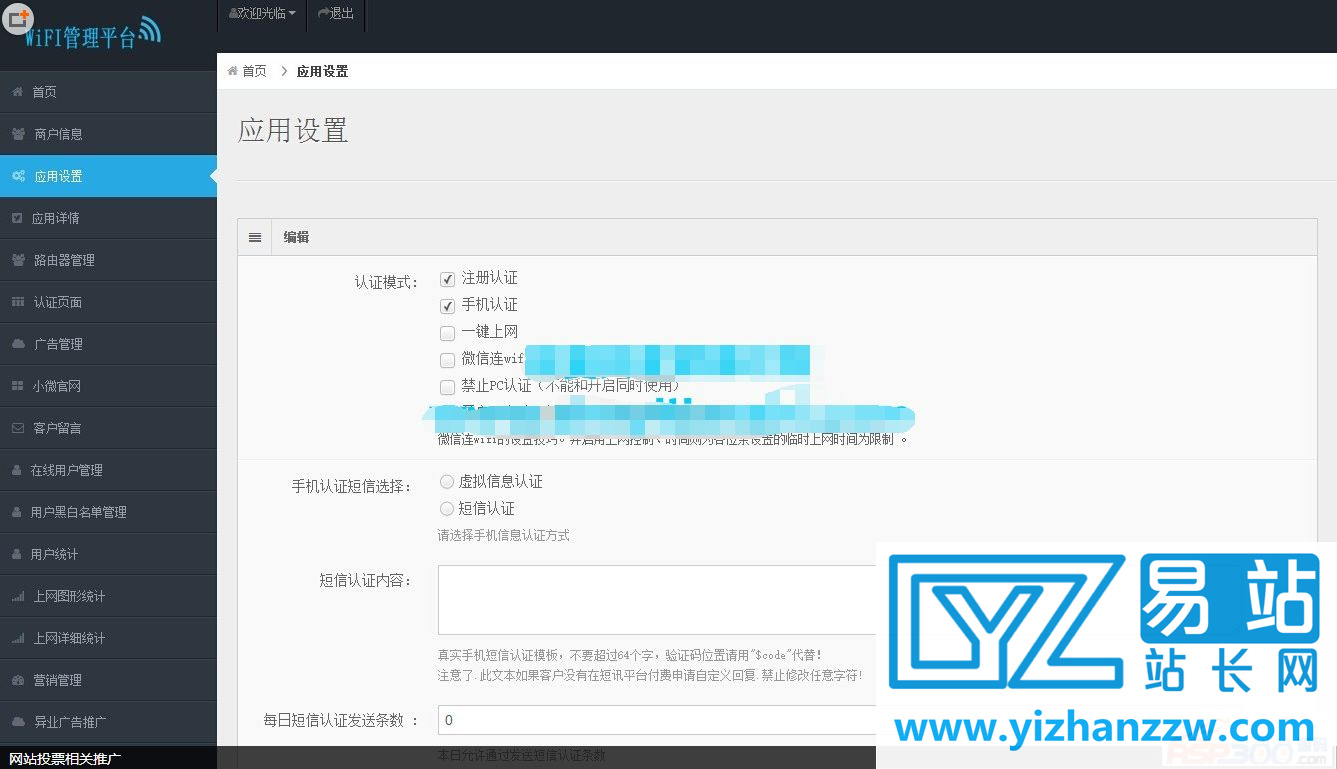
Task: Click the 编辑 panel title
Action: coord(296,237)
